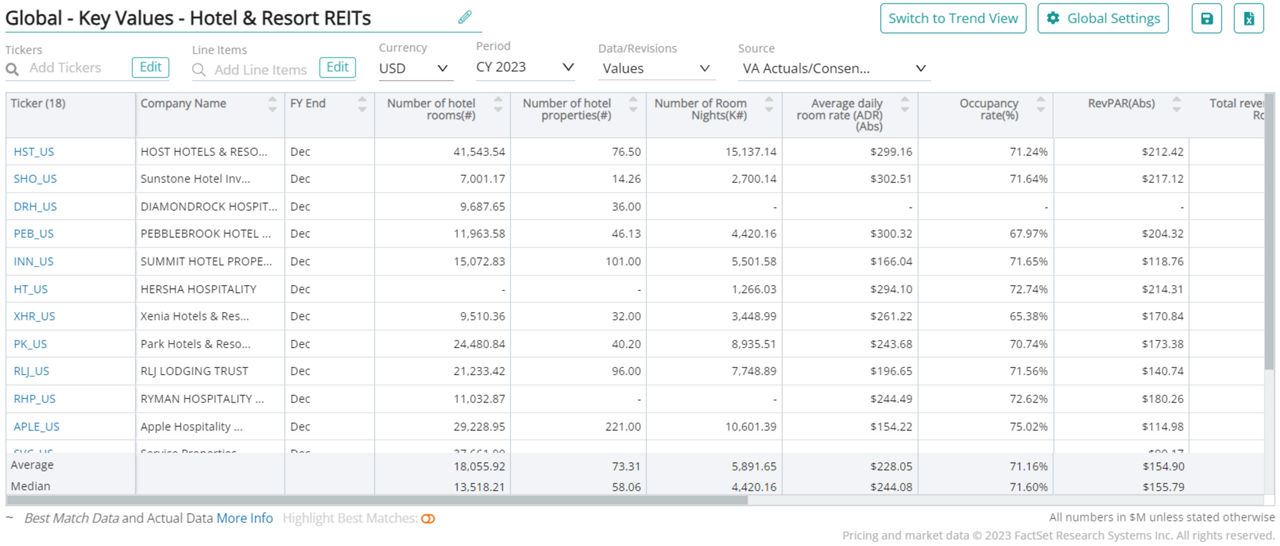1280x546 pixels.
Task: Open the Source VA Actuals dropdown
Action: (x=833, y=68)
